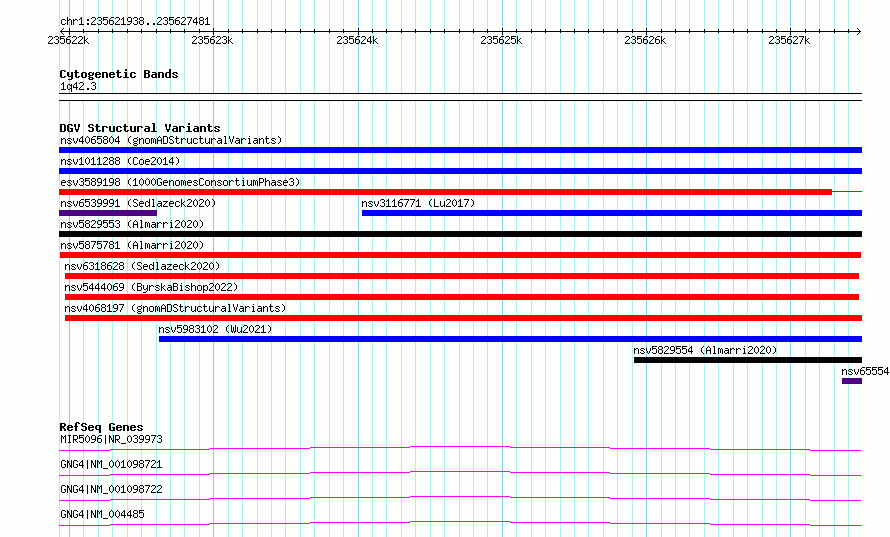The width and height of the screenshot is (890, 537).
Task: Open the nsv5444069 (ByrskaBishop2022) label
Action: (x=151, y=287)
